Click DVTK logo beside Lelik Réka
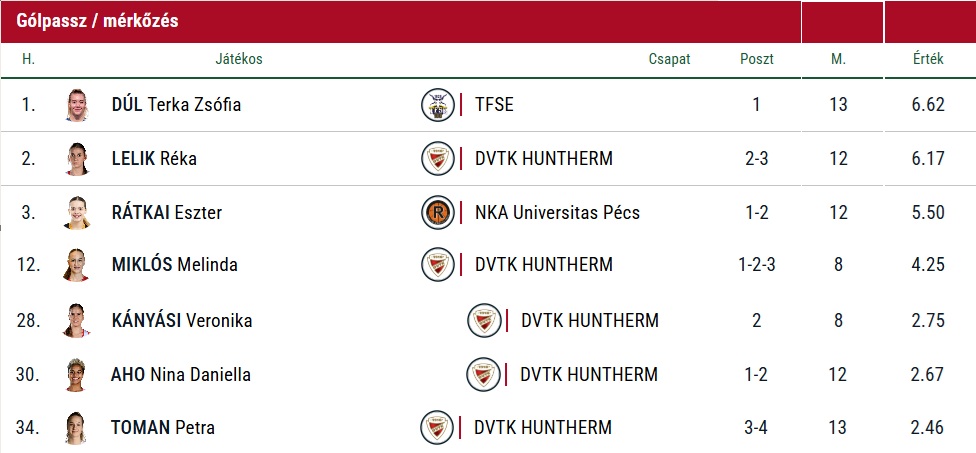976x453 pixels. (437, 158)
